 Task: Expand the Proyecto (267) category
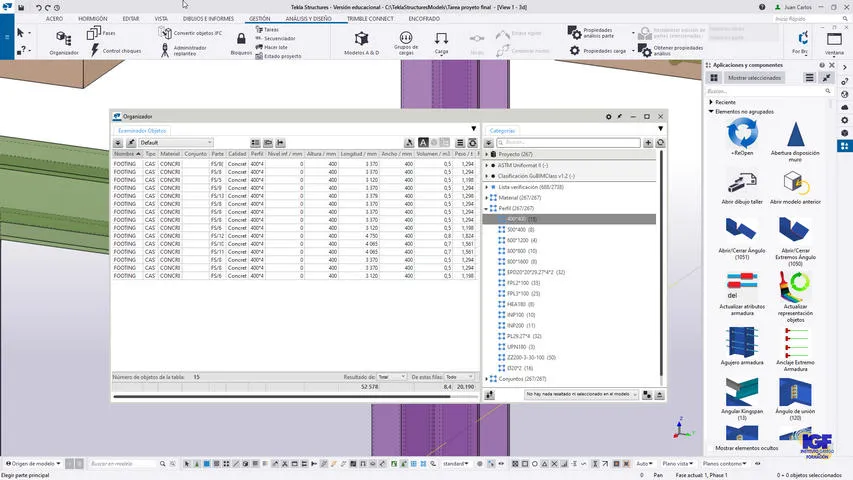487,155
